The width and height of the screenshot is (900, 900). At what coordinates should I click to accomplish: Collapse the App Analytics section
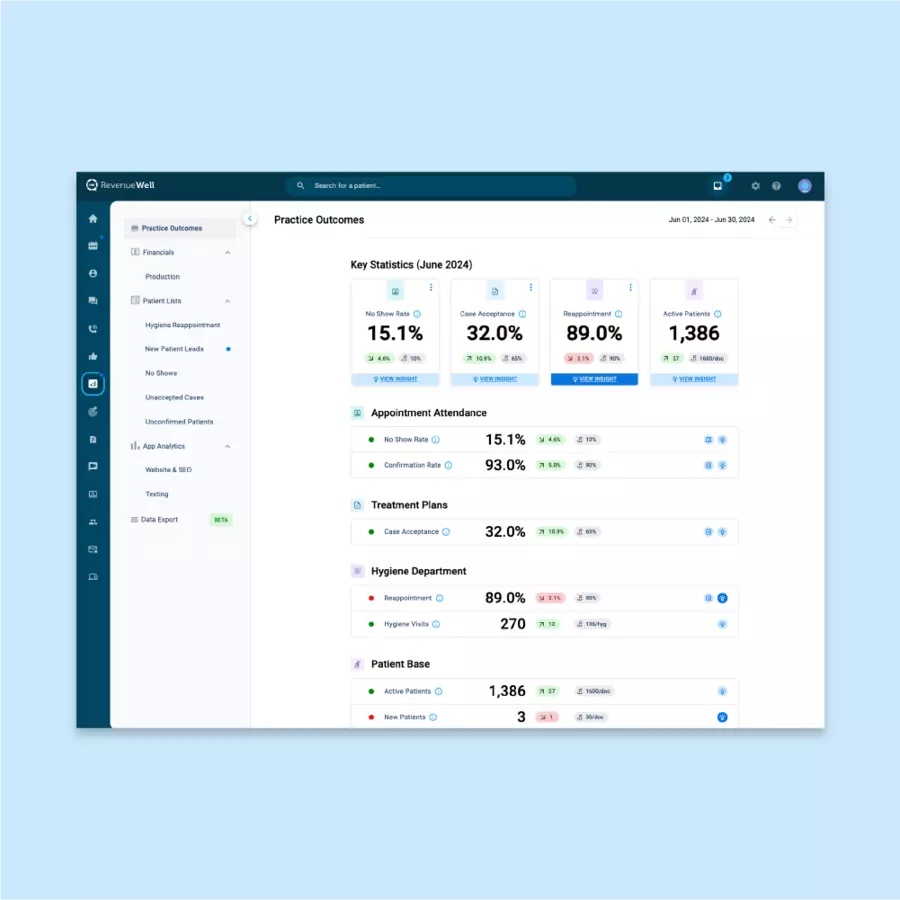point(227,446)
